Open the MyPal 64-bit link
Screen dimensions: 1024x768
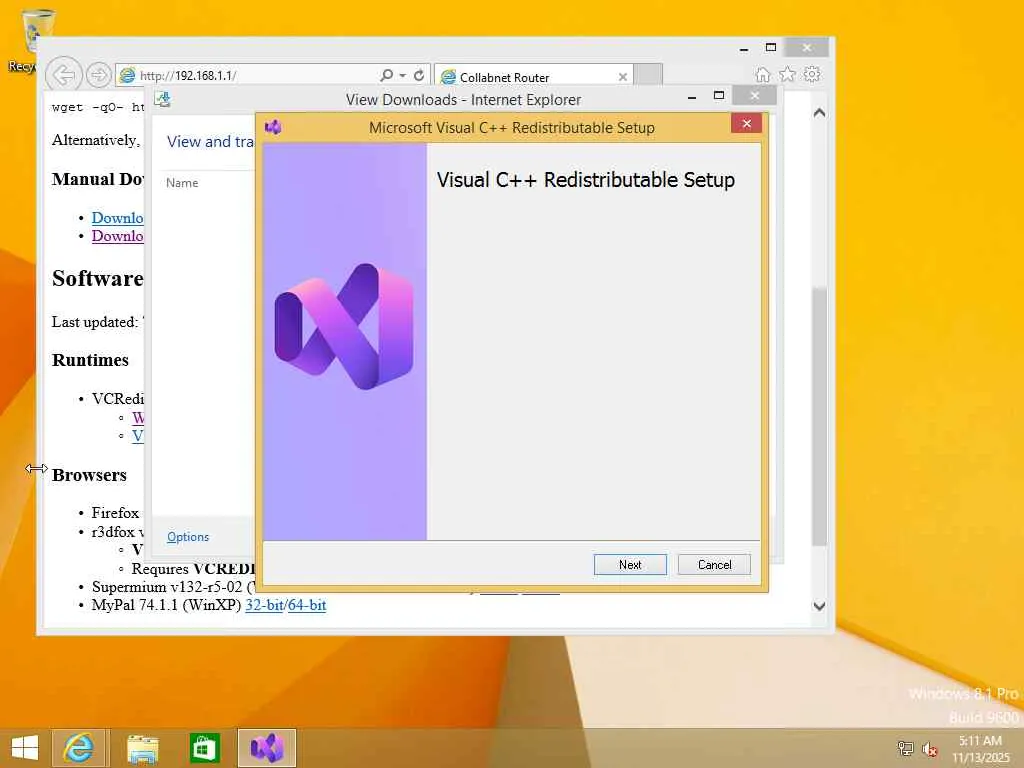pyautogui.click(x=307, y=605)
